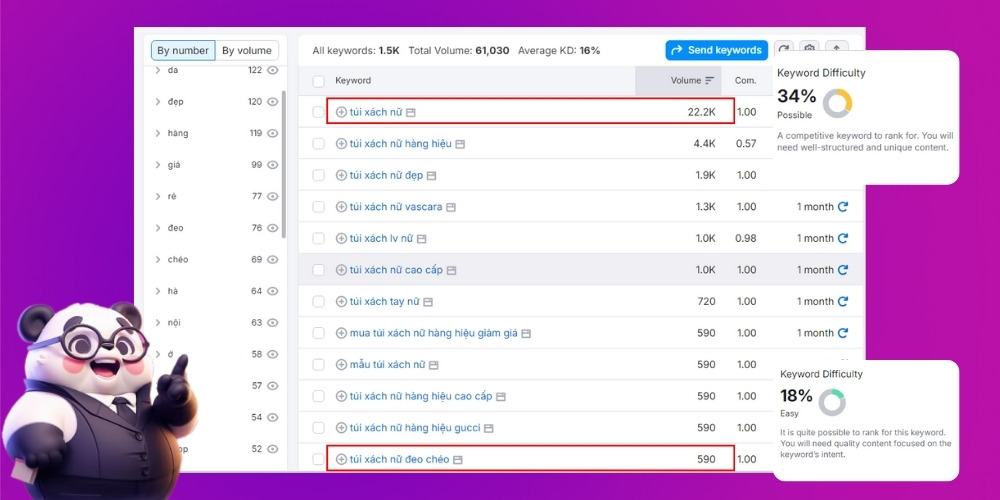Tick the checkbox for 'túi xách nữ hàng hiệu'

[318, 144]
